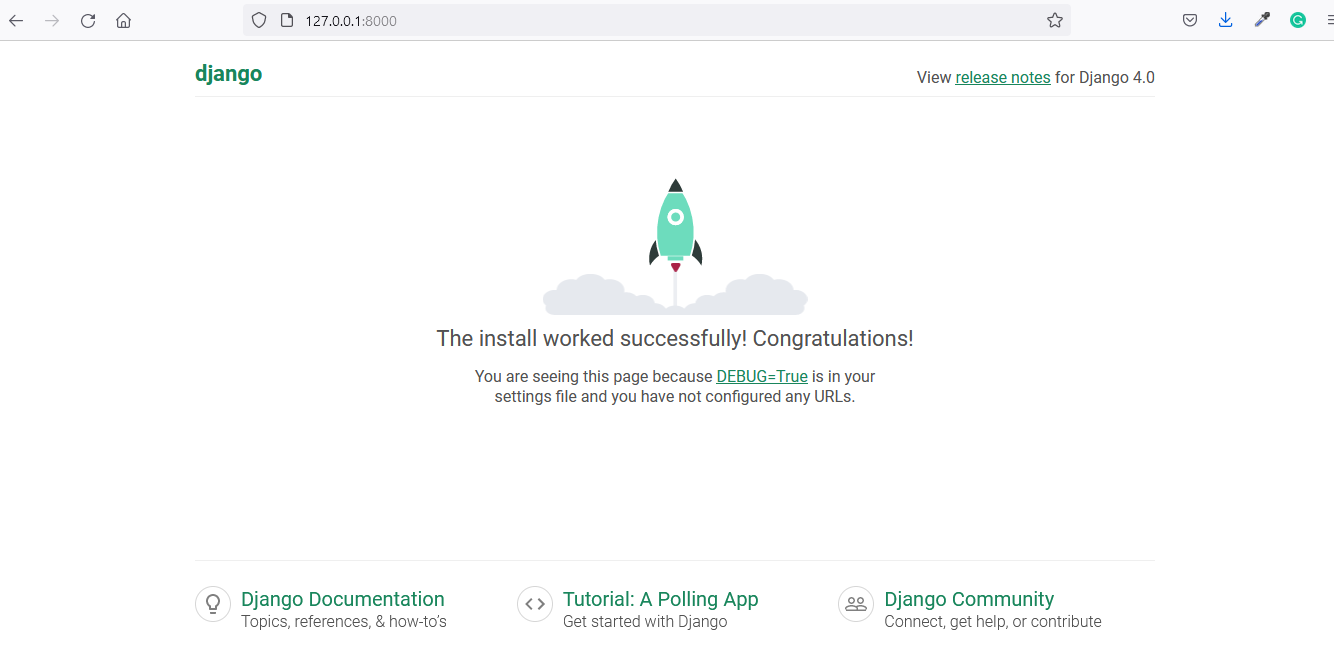This screenshot has height=656, width=1334.
Task: Save page to Pocket
Action: point(1190,20)
